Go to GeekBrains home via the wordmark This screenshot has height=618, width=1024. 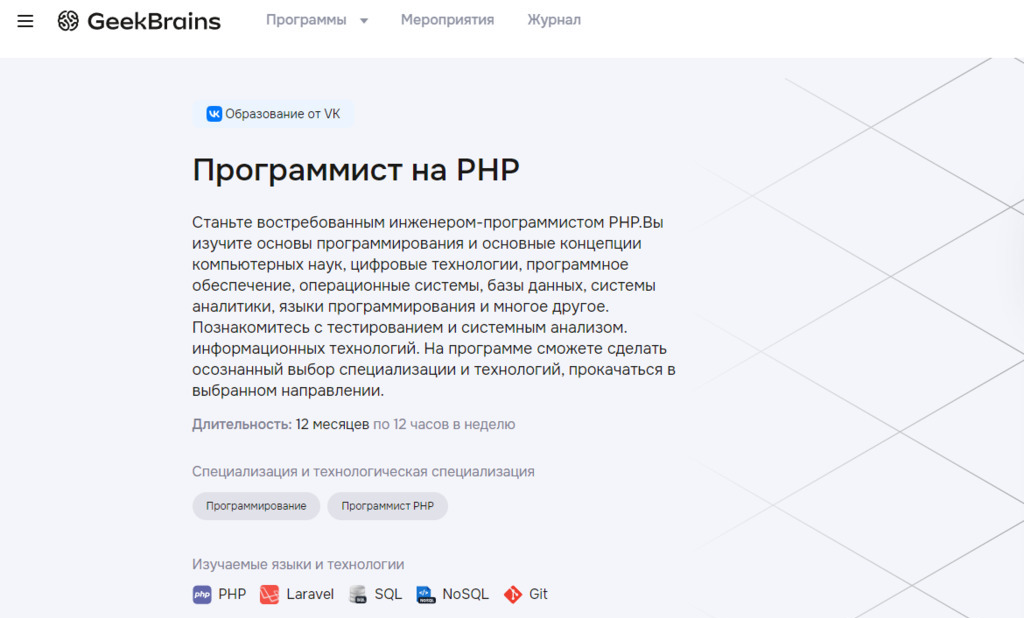pyautogui.click(x=154, y=21)
